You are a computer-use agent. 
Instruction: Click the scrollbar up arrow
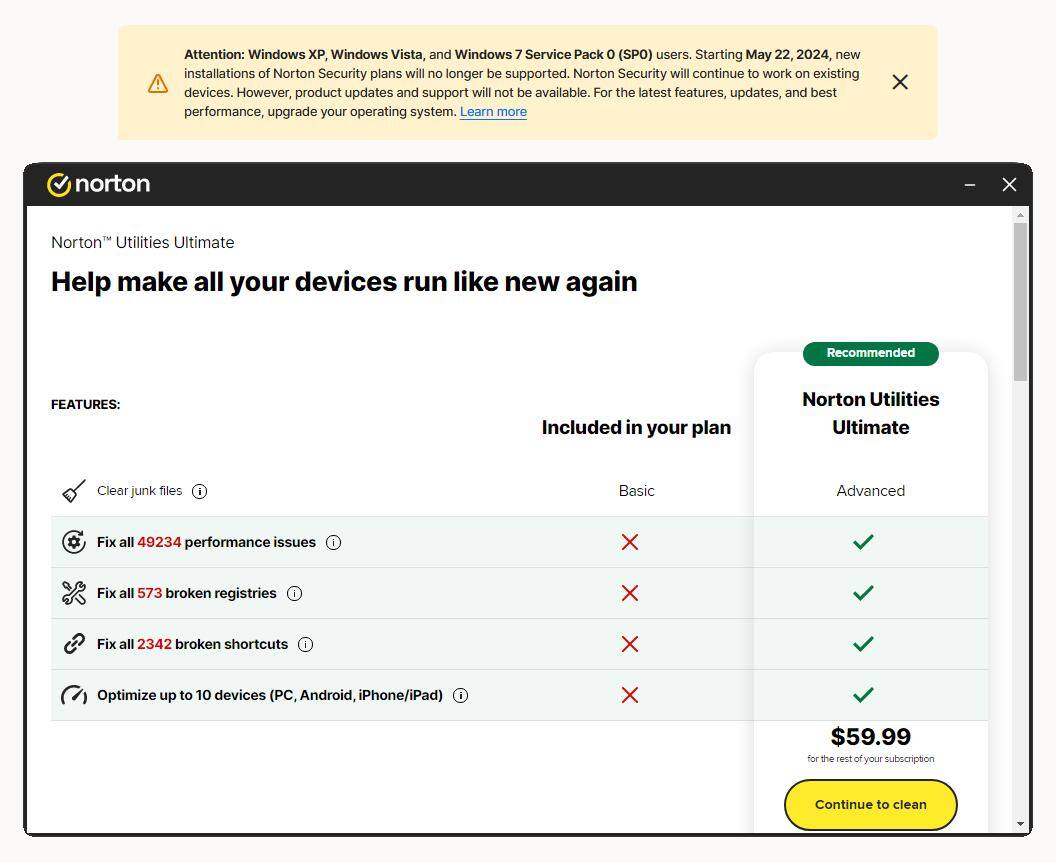(1020, 215)
